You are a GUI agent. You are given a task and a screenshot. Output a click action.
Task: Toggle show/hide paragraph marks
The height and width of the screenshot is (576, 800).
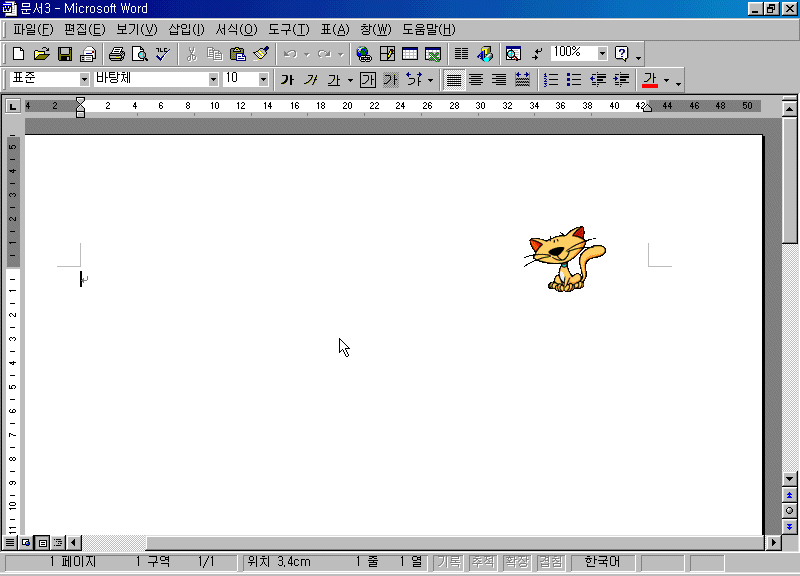pyautogui.click(x=537, y=54)
